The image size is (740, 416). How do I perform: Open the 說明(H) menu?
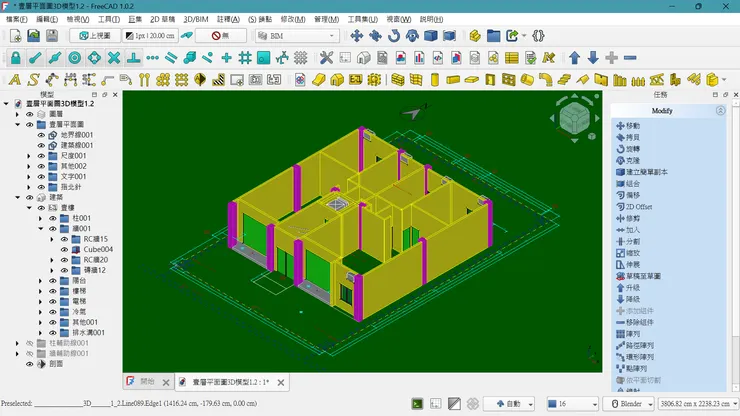(x=431, y=19)
